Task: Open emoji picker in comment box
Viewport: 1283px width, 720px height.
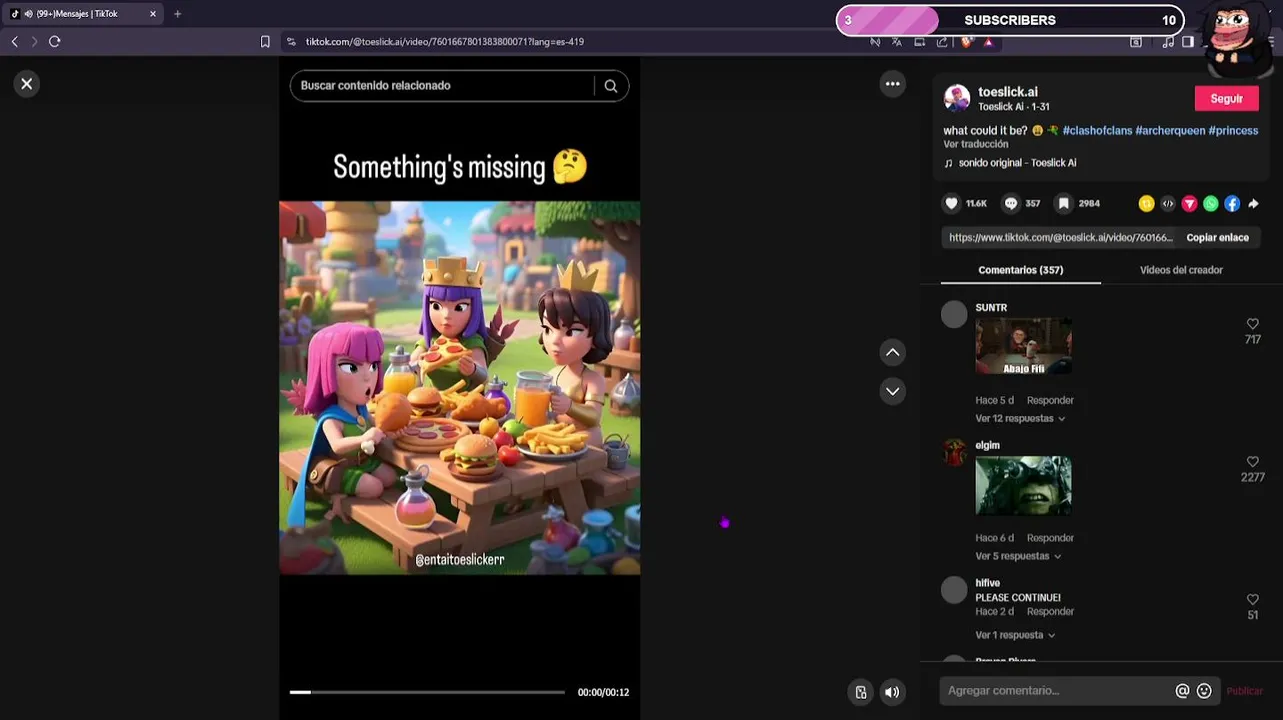Action: [x=1204, y=691]
